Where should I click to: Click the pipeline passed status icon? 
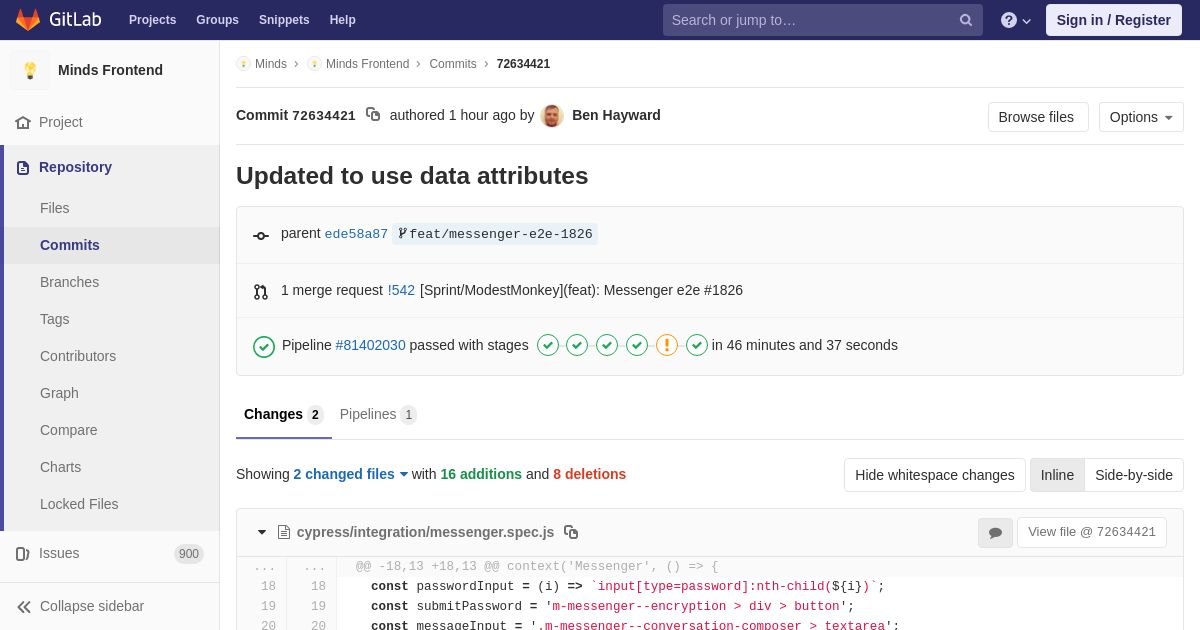(x=264, y=347)
